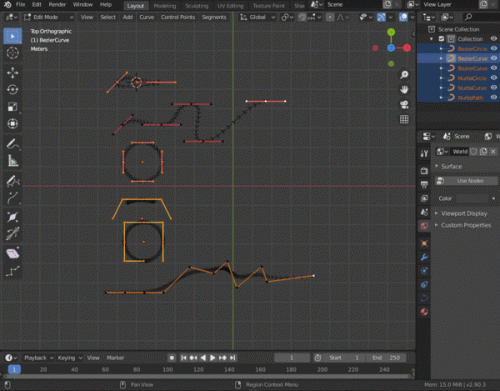Open the pivot point dropdown
Image resolution: width=500 pixels, height=391 pixels.
pos(287,17)
